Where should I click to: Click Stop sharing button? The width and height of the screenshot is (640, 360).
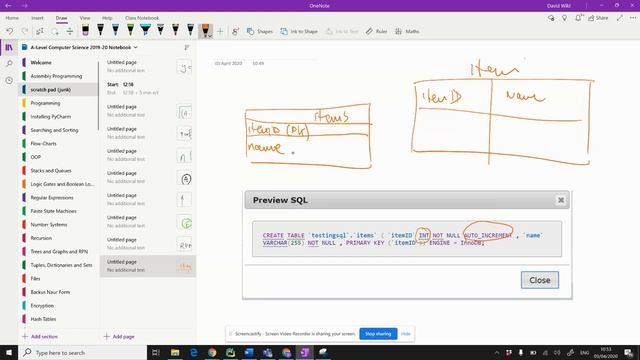pyautogui.click(x=378, y=334)
